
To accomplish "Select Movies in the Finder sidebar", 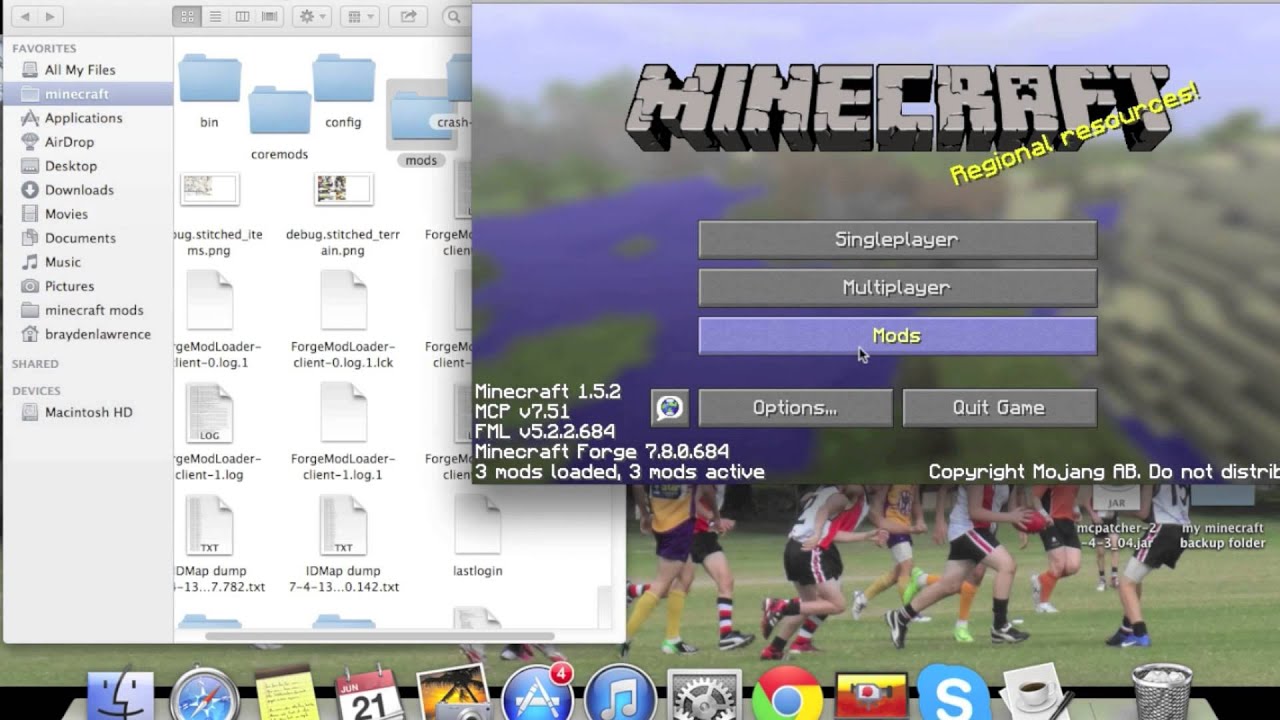I will tap(66, 214).
